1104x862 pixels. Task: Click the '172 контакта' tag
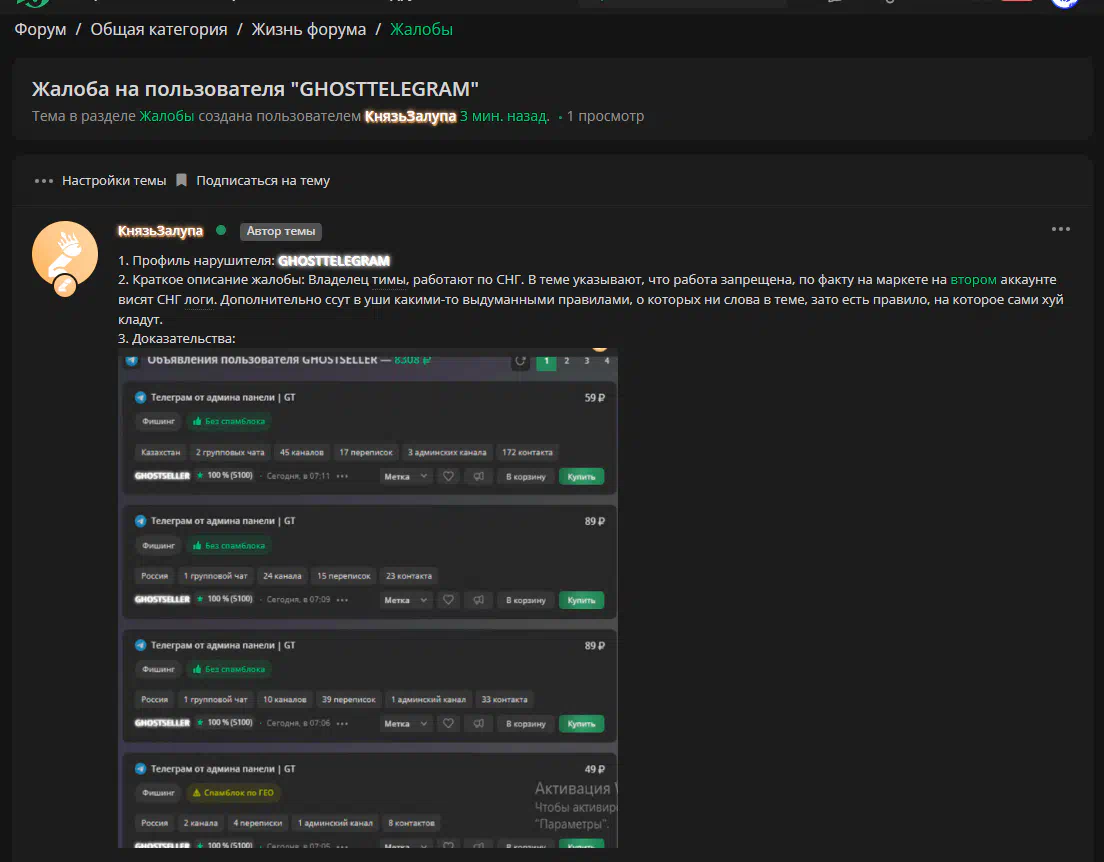[527, 452]
